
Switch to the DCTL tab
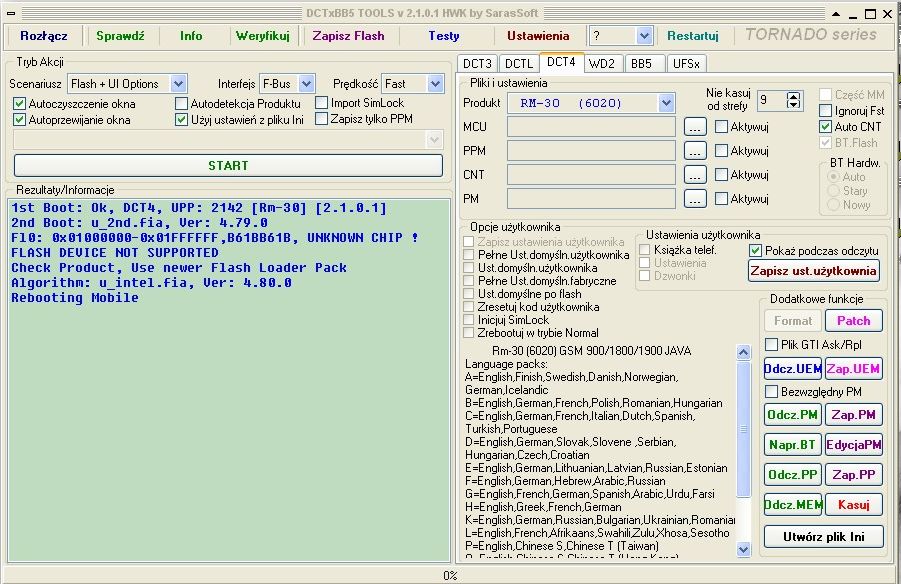pyautogui.click(x=519, y=64)
